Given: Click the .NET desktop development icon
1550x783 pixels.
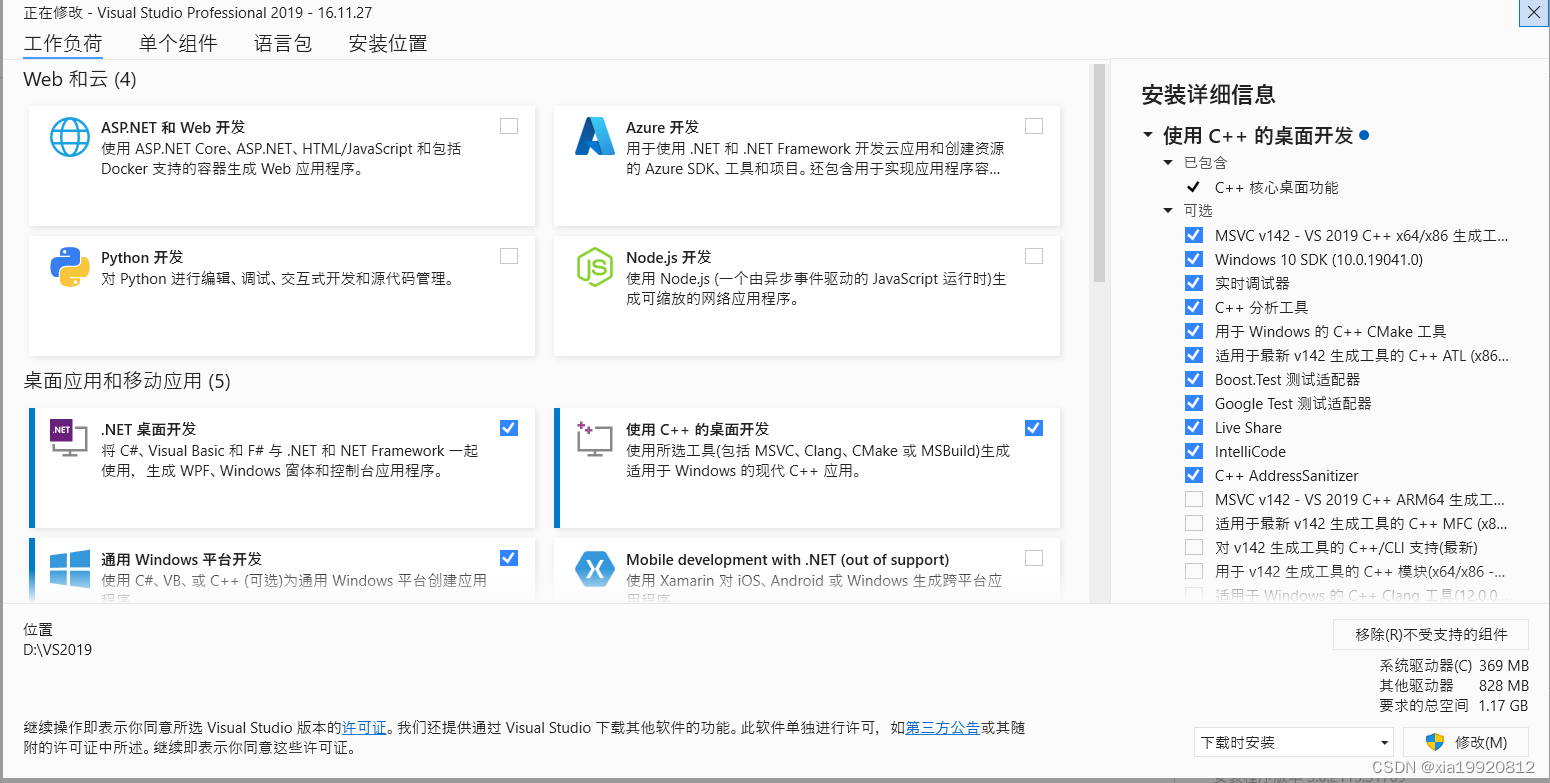Looking at the screenshot, I should tap(69, 438).
